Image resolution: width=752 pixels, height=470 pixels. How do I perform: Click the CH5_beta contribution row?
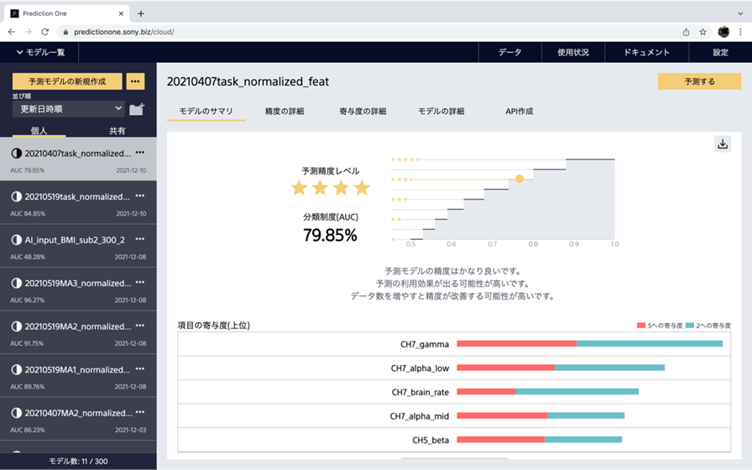[x=454, y=440]
